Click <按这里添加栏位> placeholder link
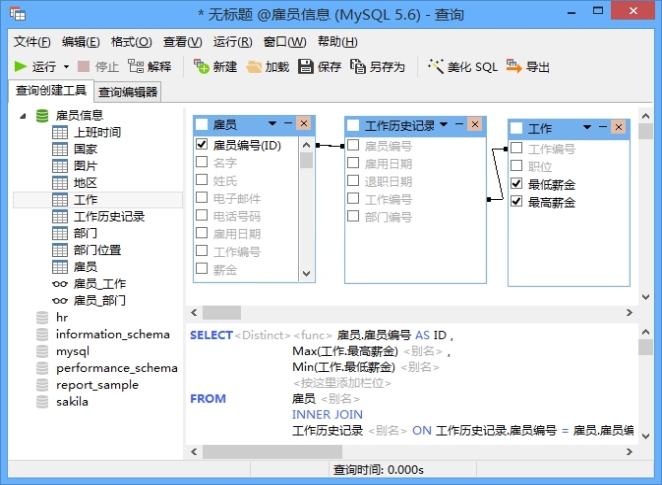662x485 pixels. pyautogui.click(x=342, y=383)
